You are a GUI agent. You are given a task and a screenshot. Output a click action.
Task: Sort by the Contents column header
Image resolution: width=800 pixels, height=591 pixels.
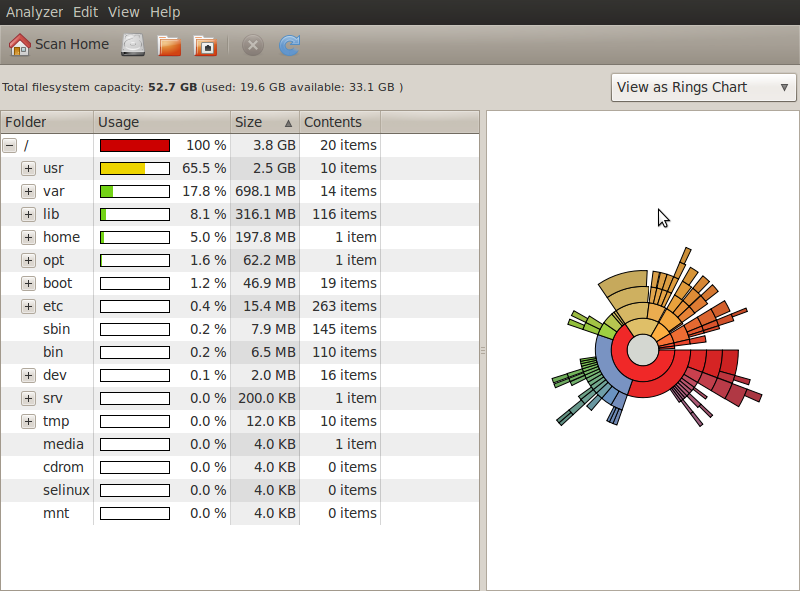coord(339,122)
